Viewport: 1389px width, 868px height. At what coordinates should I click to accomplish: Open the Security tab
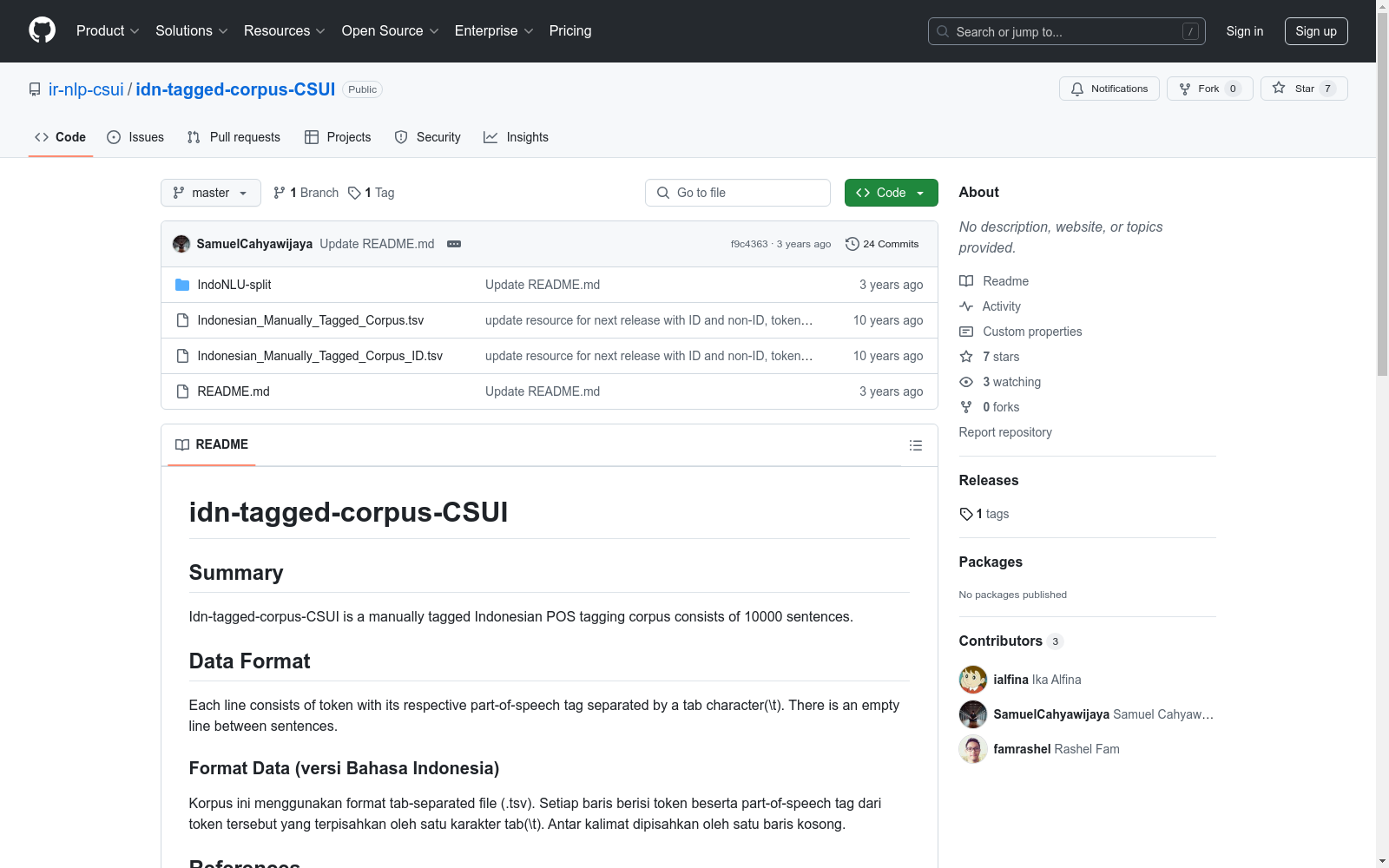click(428, 137)
